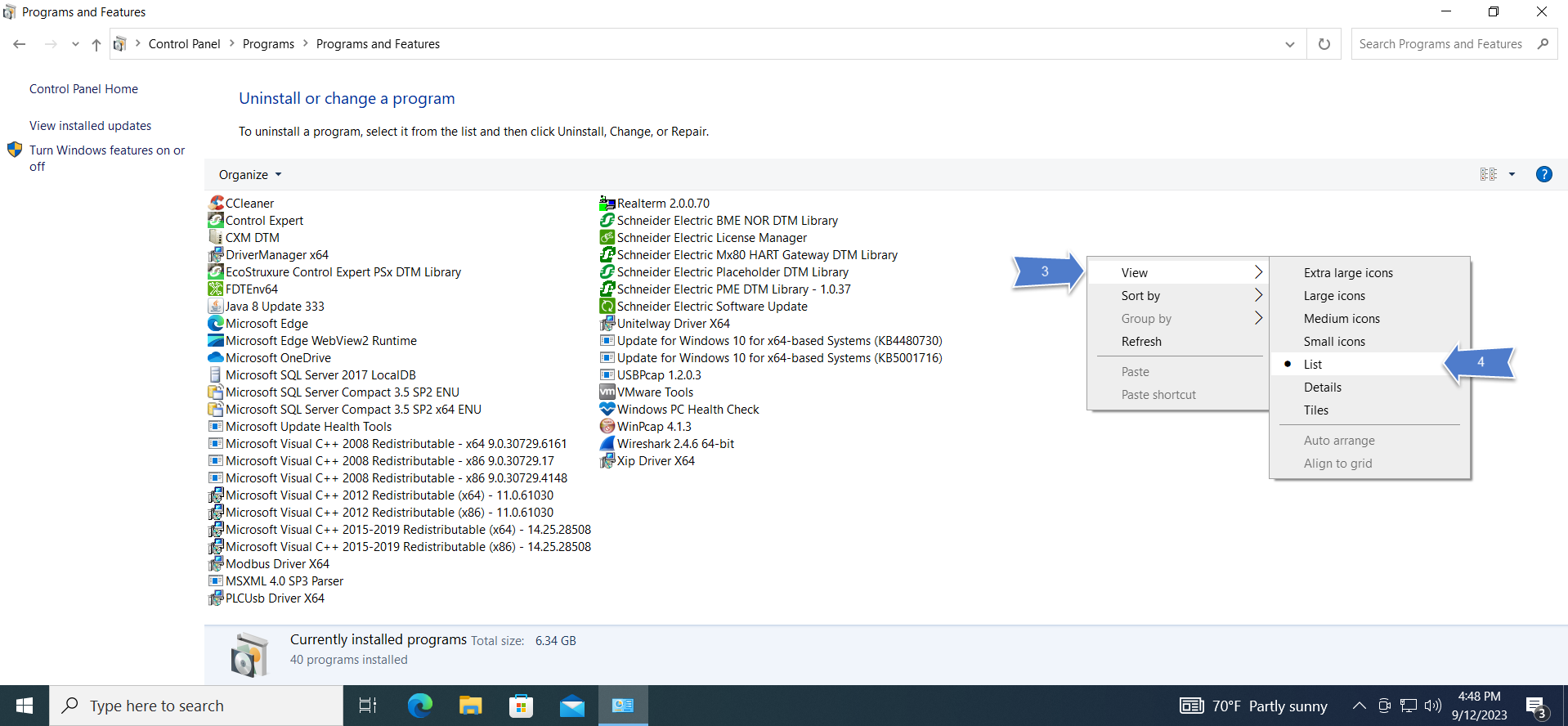1568x726 pixels.
Task: Open View installed updates link
Action: click(x=90, y=125)
